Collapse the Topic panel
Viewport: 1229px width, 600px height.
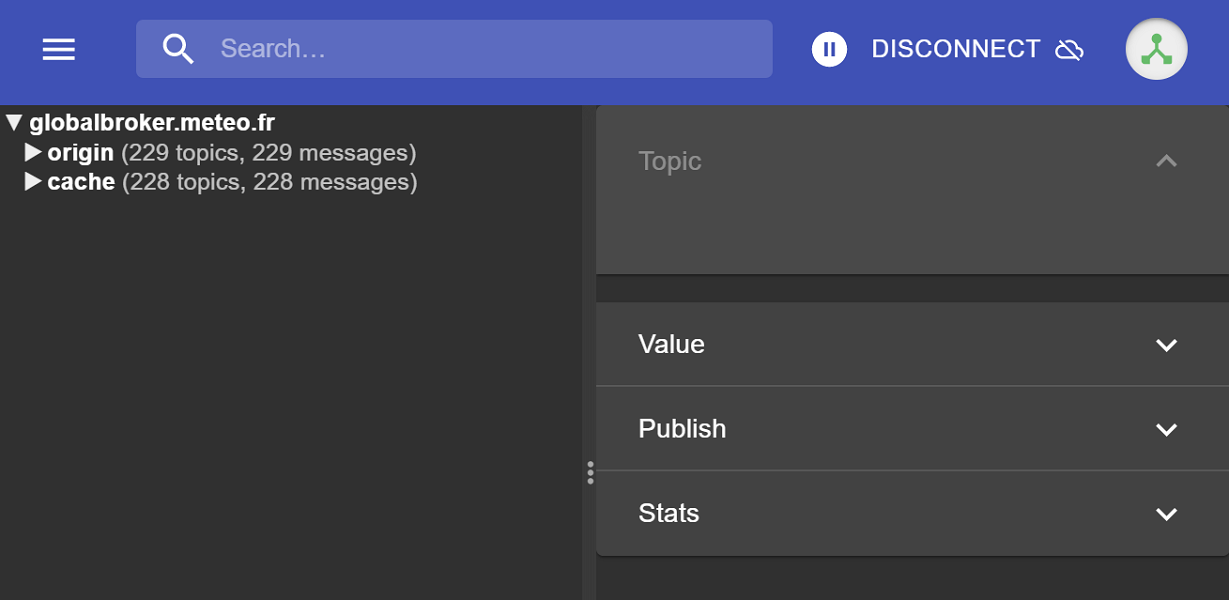(1166, 160)
